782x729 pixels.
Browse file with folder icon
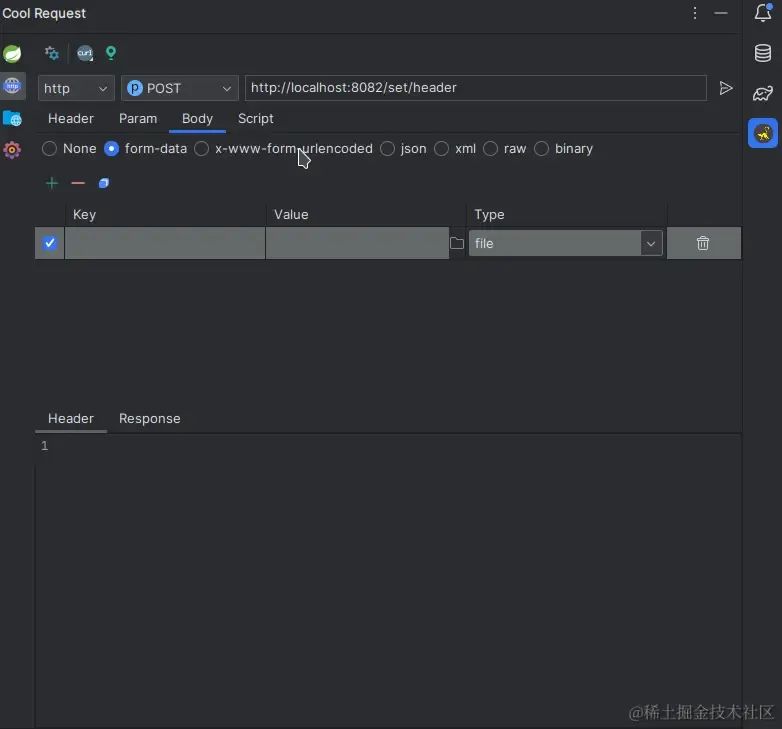457,243
